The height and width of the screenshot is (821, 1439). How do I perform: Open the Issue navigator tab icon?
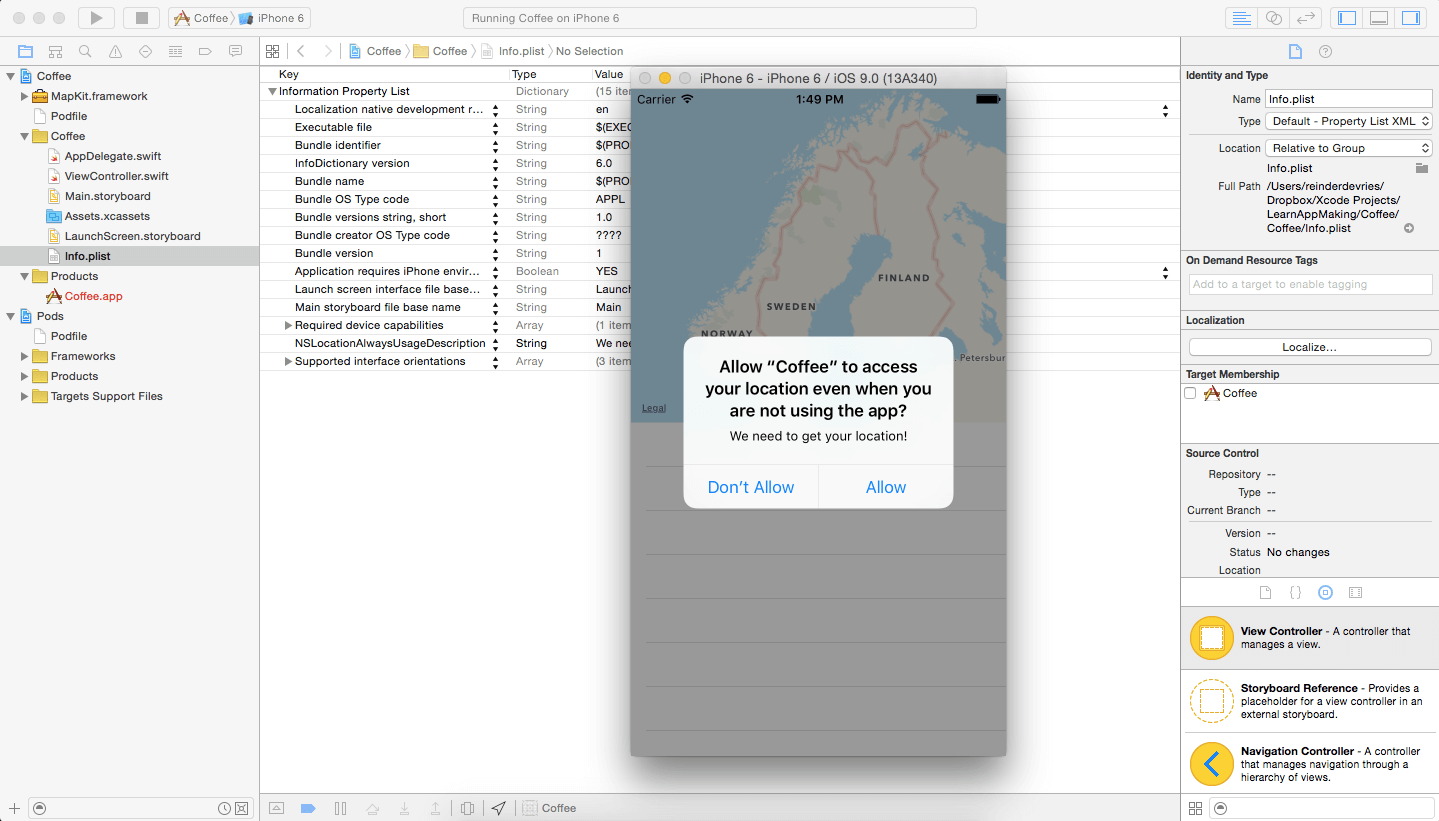pyautogui.click(x=115, y=51)
